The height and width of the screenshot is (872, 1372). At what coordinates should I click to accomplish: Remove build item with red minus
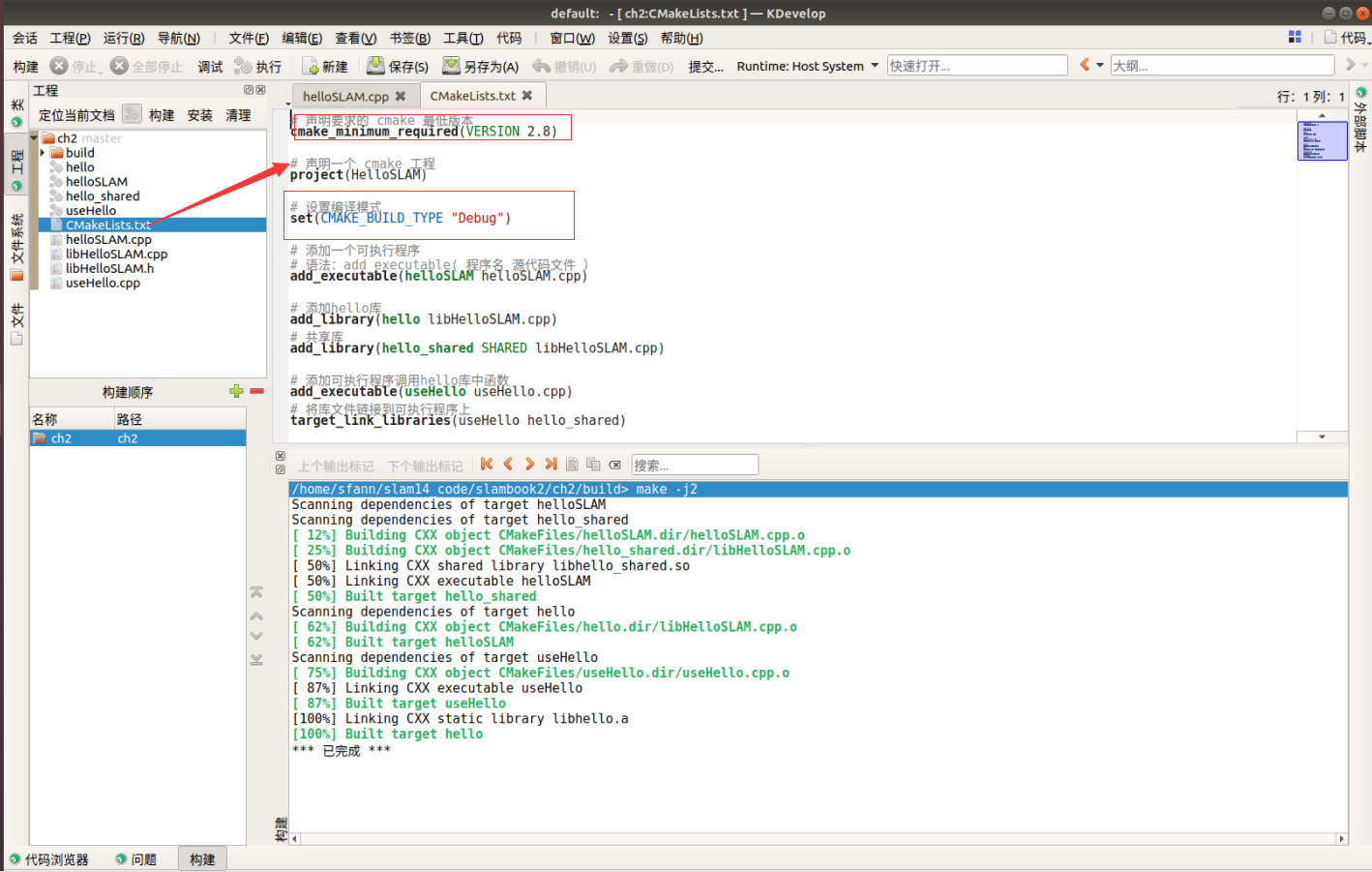point(256,391)
